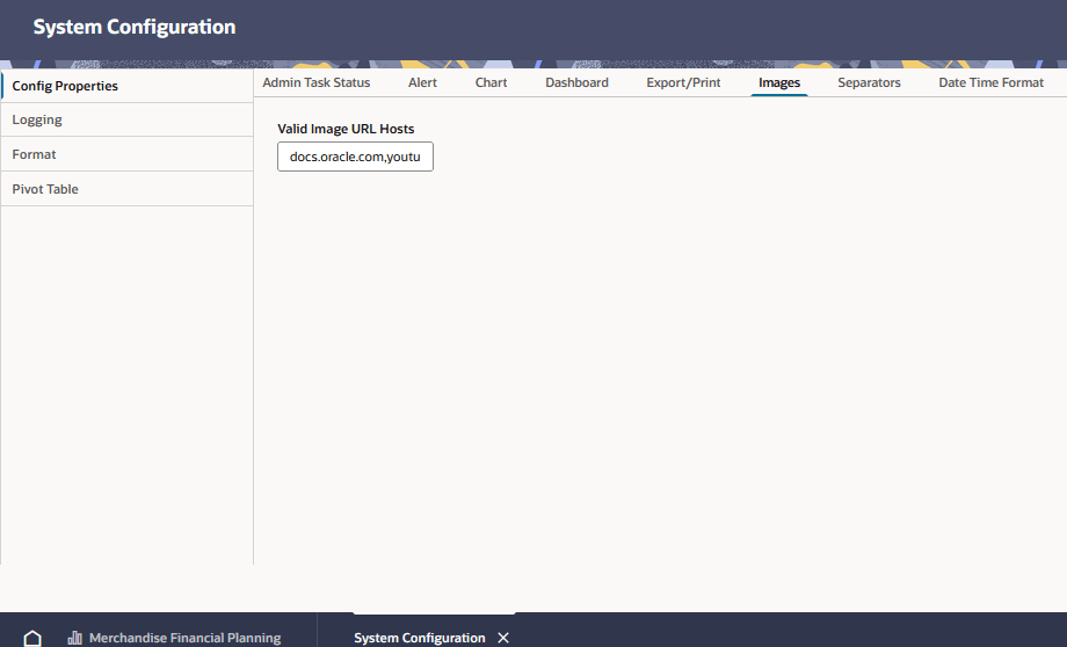The height and width of the screenshot is (647, 1067).
Task: Click the System Configuration page title
Action: pos(135,27)
